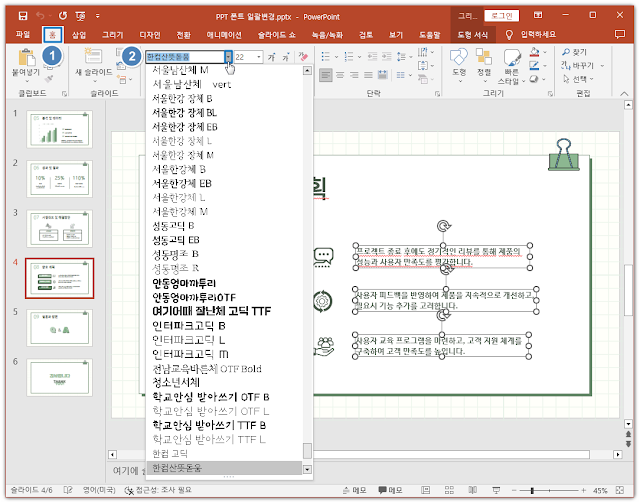Screen dimensions: 640x504
Task: Click the numbered list icon
Action: pyautogui.click(x=349, y=56)
